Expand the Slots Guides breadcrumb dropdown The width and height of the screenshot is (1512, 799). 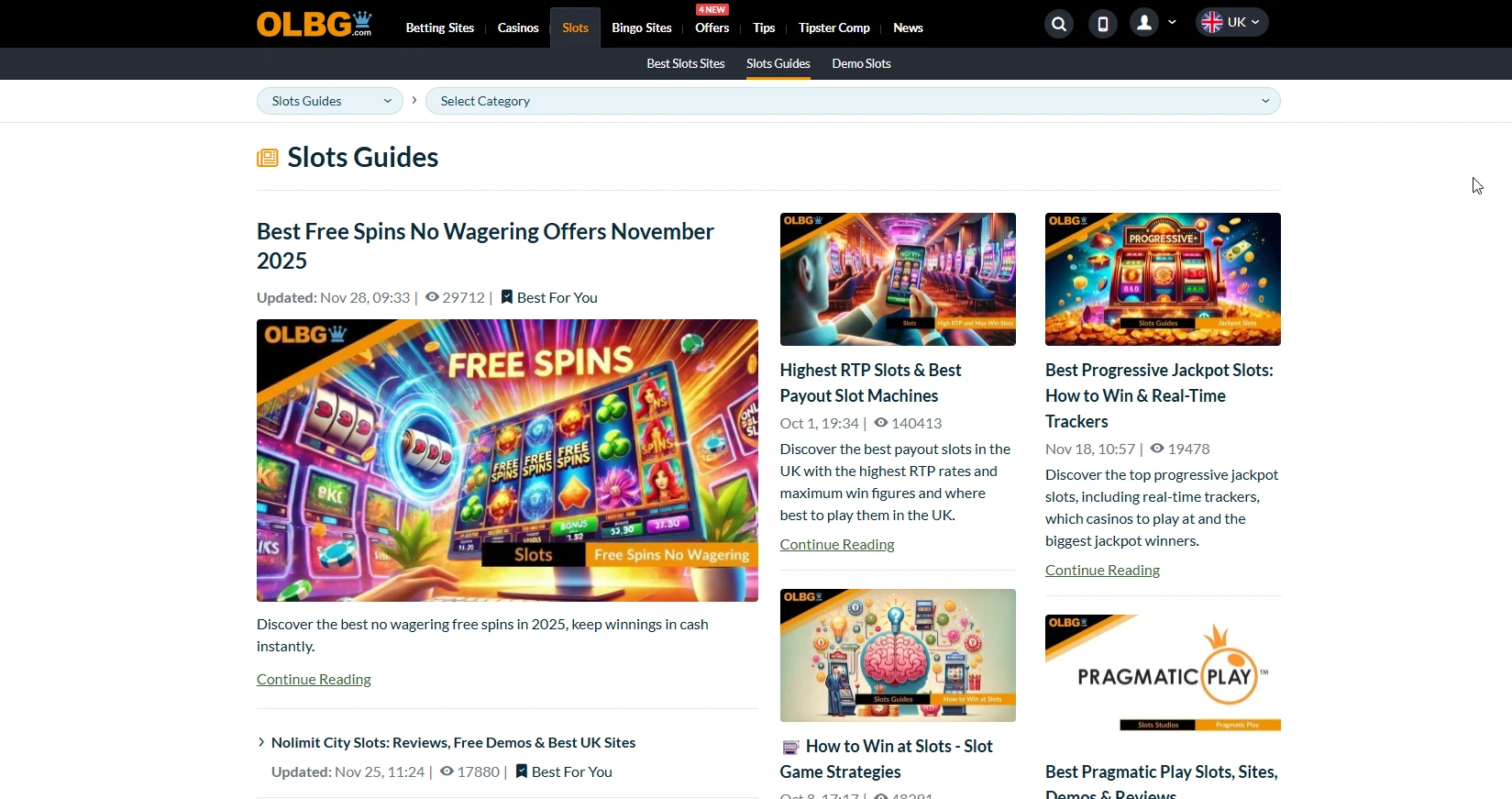tap(329, 101)
